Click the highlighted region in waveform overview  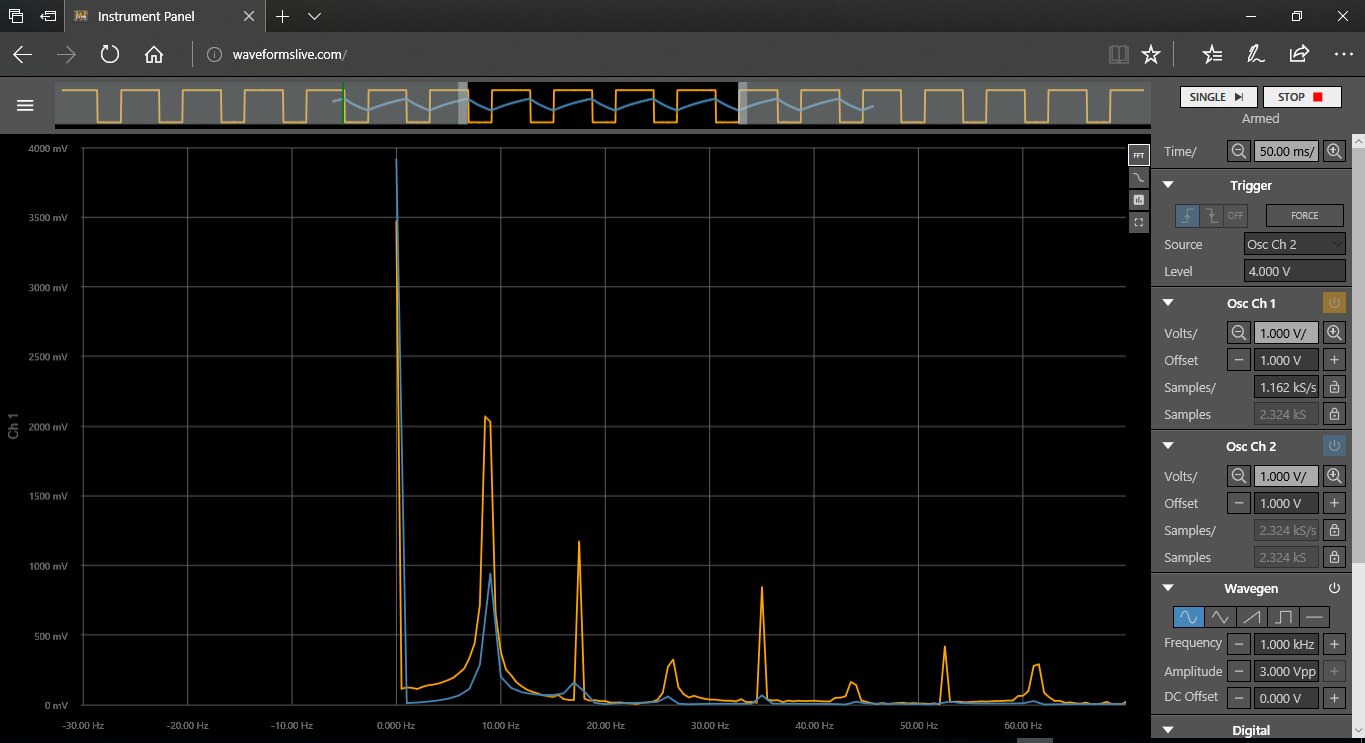(x=603, y=104)
